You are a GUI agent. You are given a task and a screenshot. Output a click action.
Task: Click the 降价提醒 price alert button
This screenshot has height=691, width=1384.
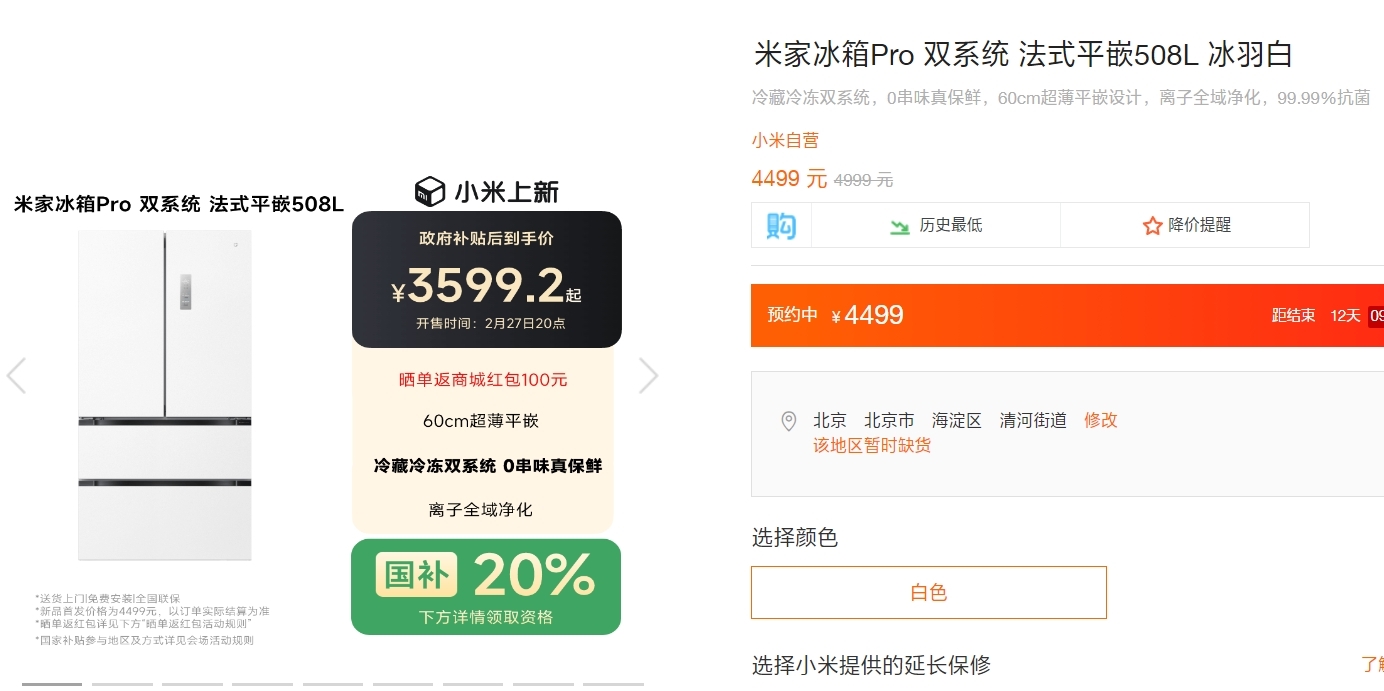pyautogui.click(x=1185, y=226)
